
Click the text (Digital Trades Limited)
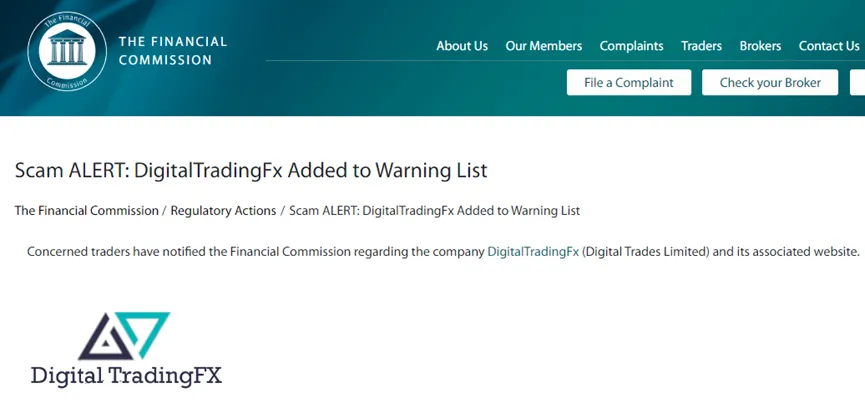[x=645, y=252]
